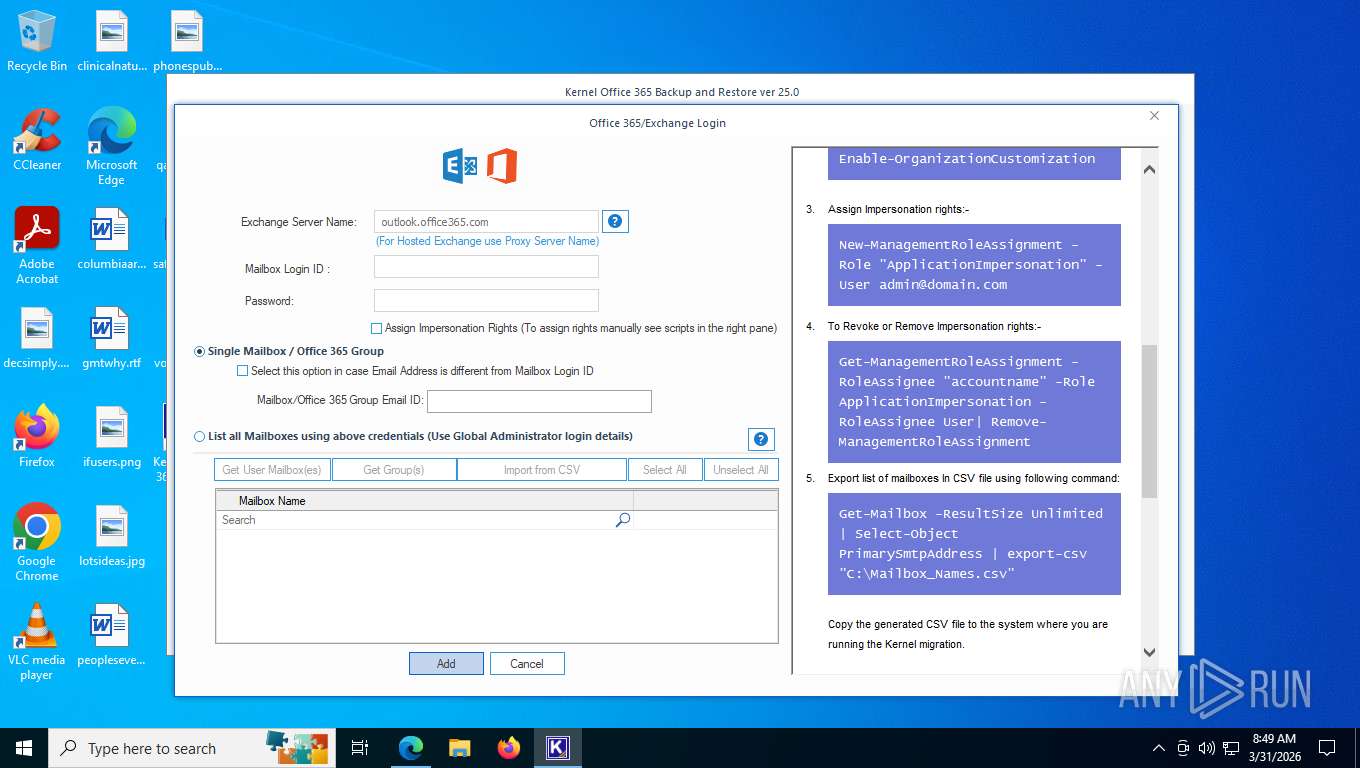Open Recycle Bin desktop icon
Image resolution: width=1360 pixels, height=768 pixels.
pos(37,41)
